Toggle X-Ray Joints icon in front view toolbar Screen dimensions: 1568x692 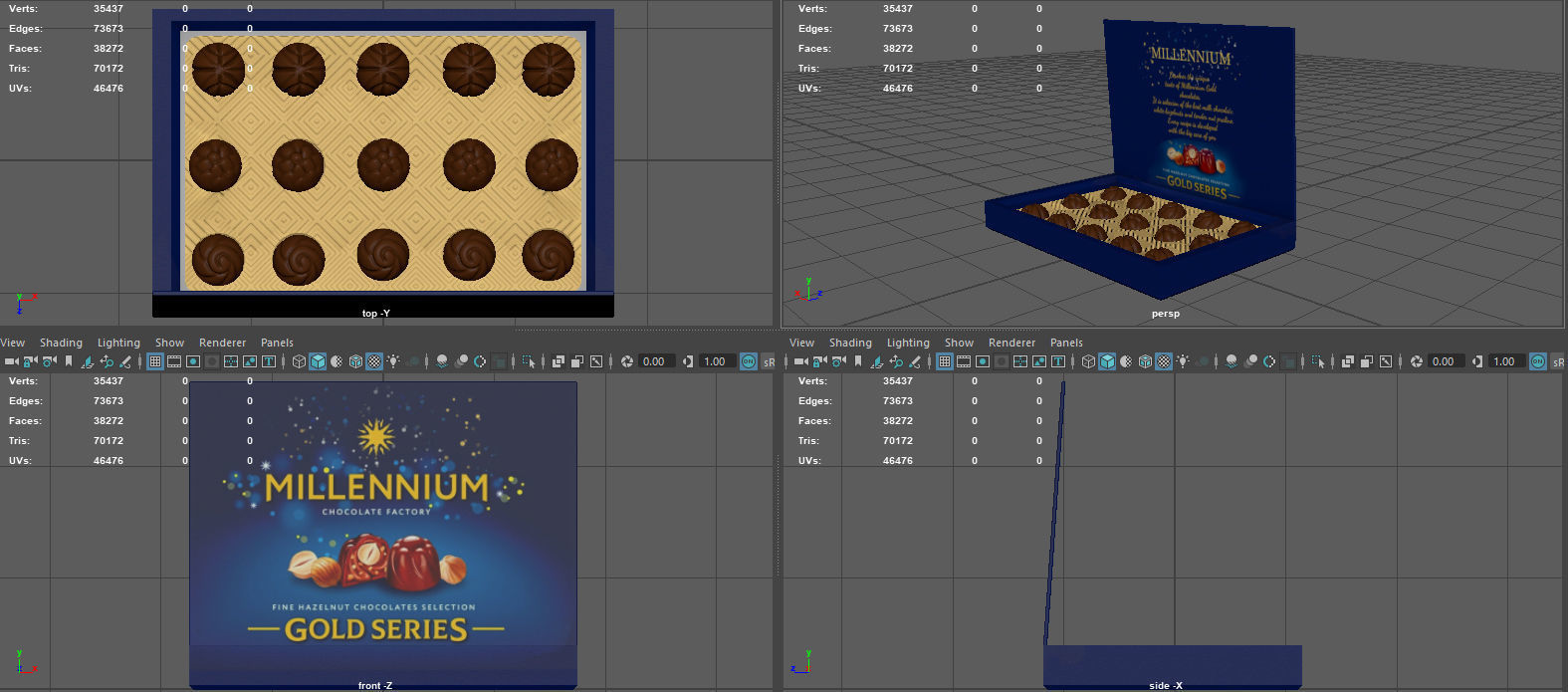tap(596, 361)
